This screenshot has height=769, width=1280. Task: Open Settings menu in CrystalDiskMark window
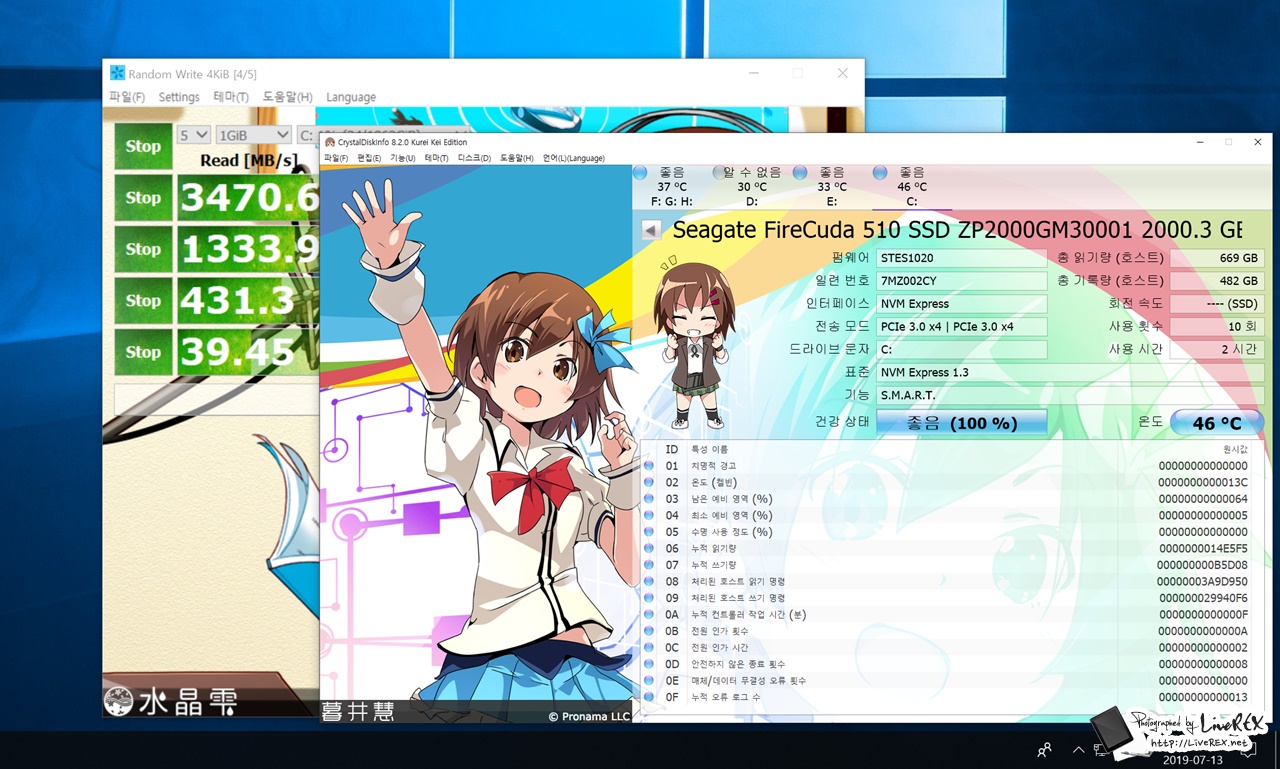coord(179,97)
